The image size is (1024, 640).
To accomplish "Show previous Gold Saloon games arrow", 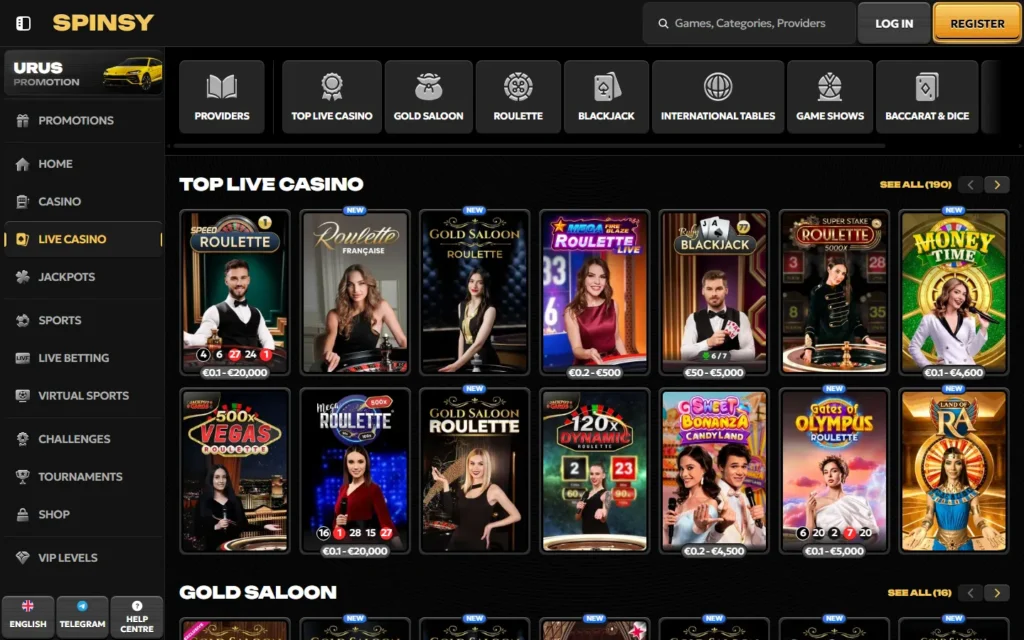I will (x=970, y=593).
